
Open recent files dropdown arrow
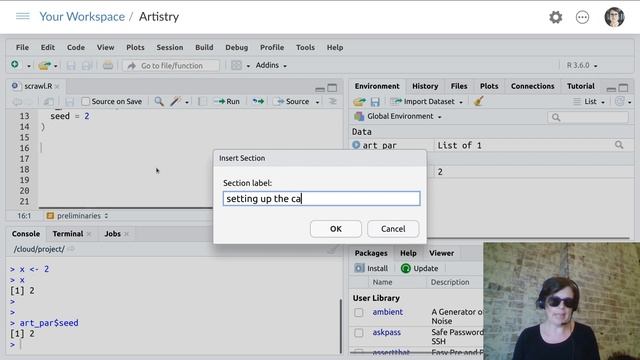click(56, 66)
